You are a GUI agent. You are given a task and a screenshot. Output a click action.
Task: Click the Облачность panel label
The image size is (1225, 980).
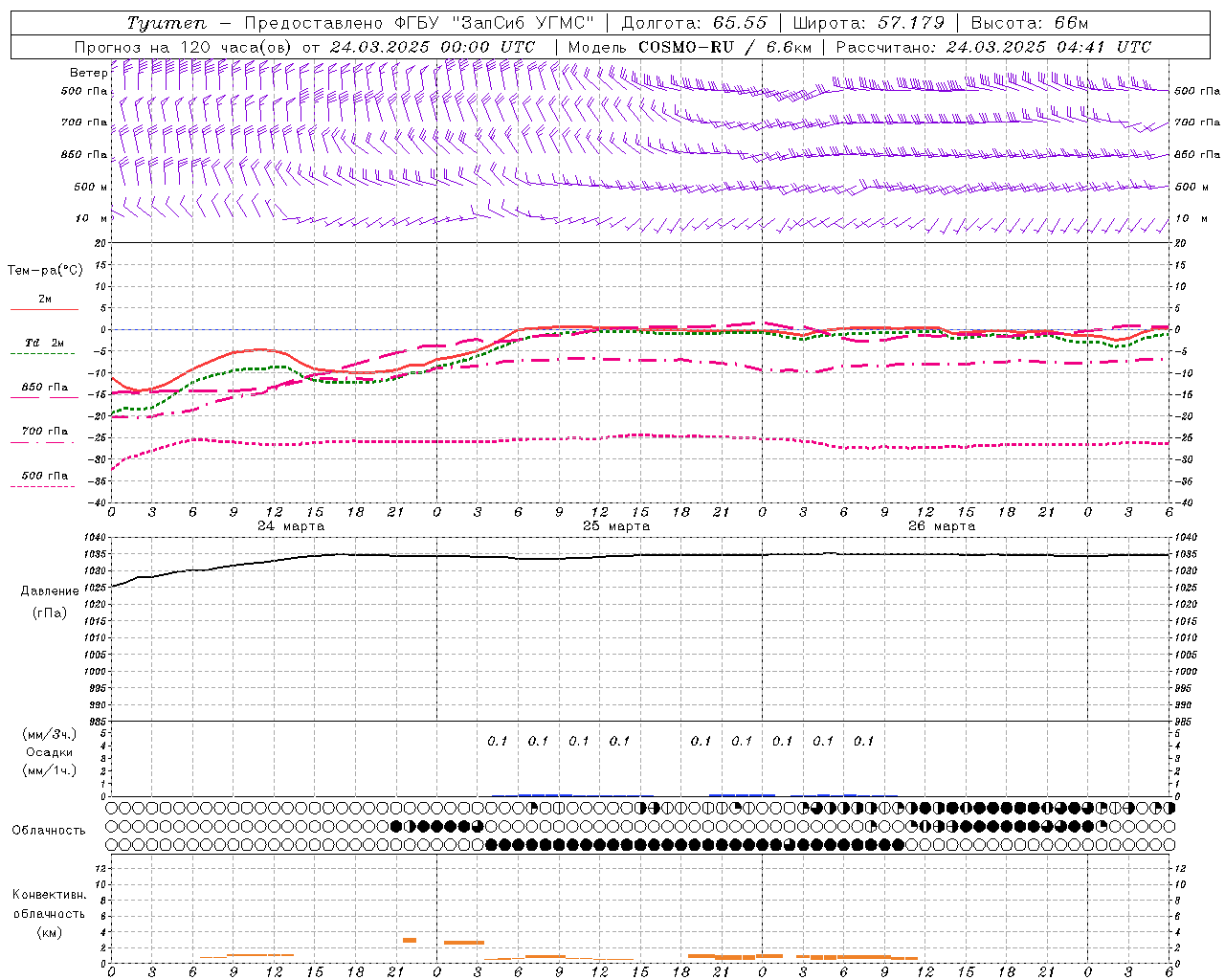coord(49,831)
